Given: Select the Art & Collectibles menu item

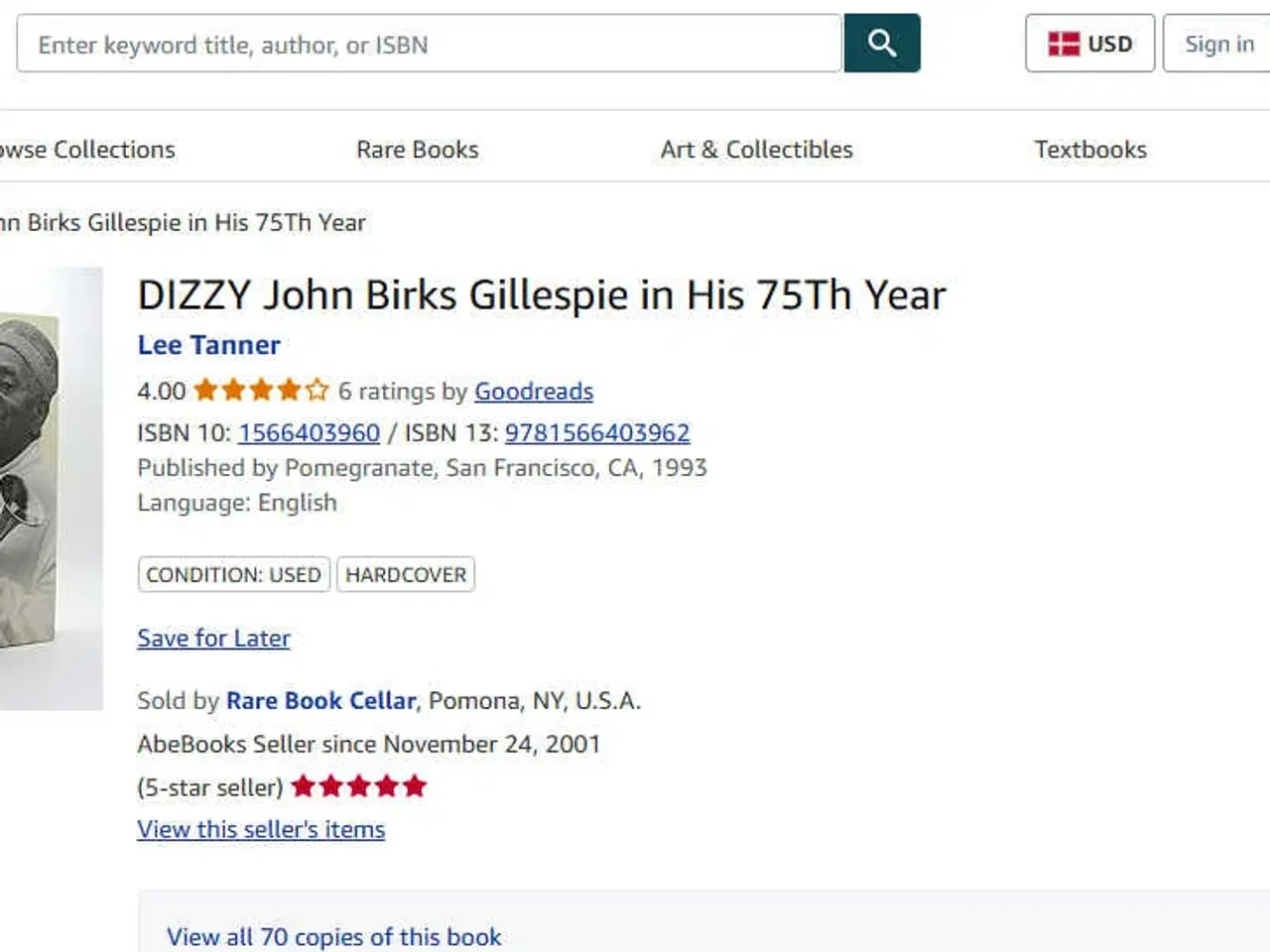Looking at the screenshot, I should tap(756, 149).
